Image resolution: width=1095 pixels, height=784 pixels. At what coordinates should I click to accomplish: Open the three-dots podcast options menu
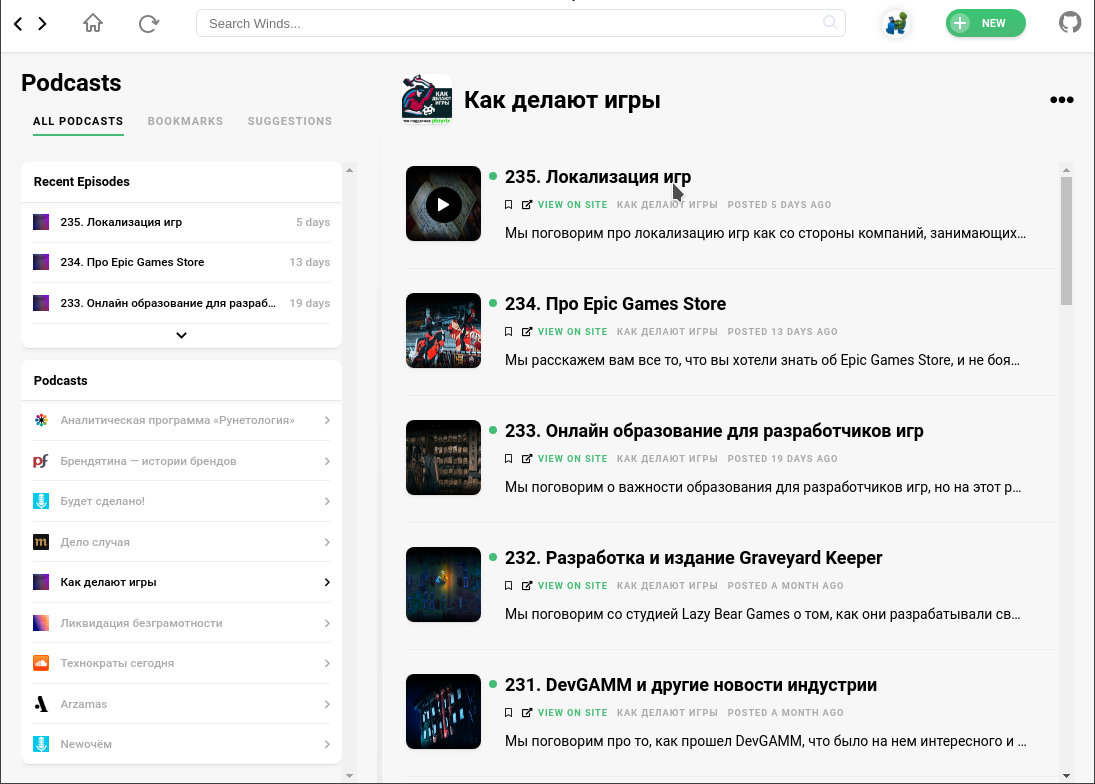tap(1061, 100)
